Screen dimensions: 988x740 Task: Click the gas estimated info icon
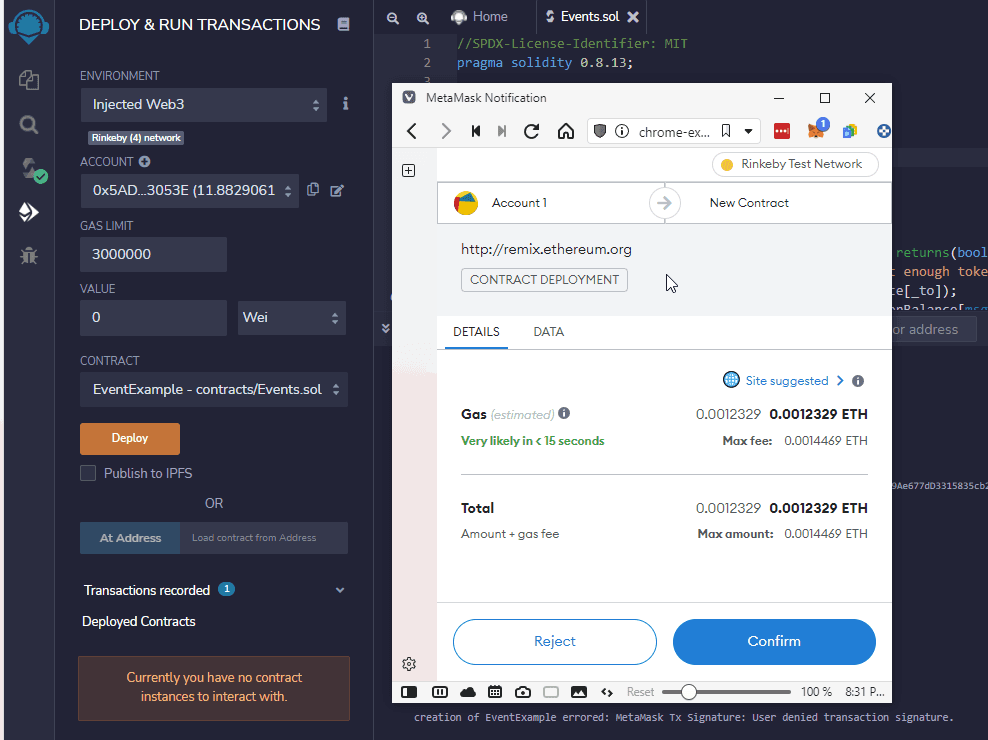tap(564, 413)
